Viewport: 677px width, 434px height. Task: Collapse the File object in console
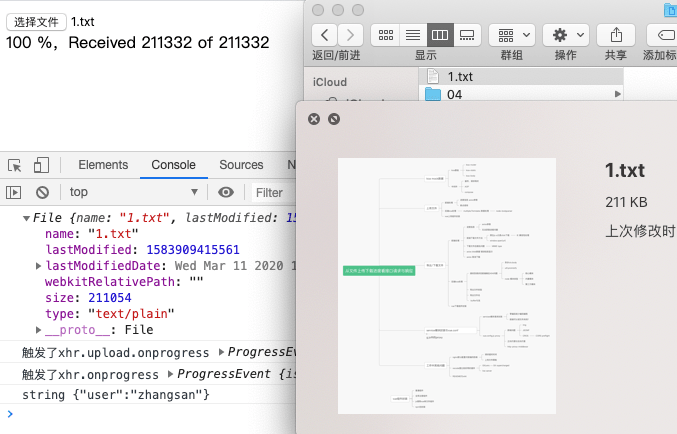tap(26, 219)
